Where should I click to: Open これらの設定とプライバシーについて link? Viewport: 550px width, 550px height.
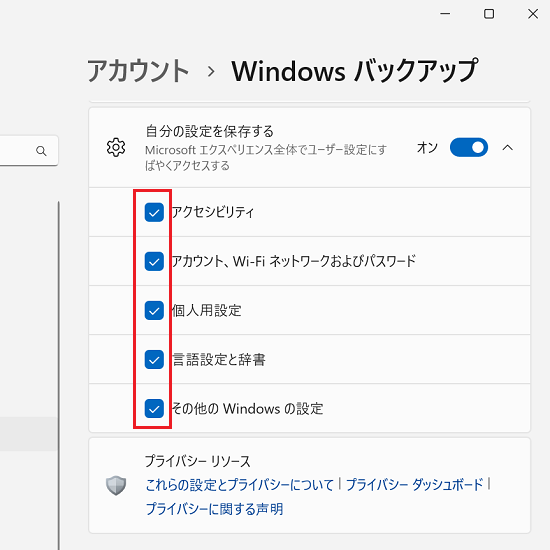(240, 485)
